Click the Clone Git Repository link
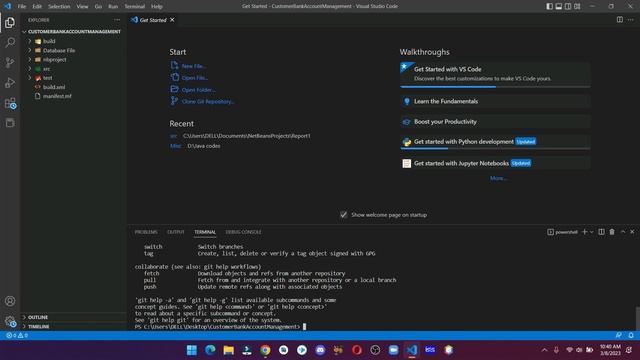This screenshot has width=640, height=360. pos(208,101)
